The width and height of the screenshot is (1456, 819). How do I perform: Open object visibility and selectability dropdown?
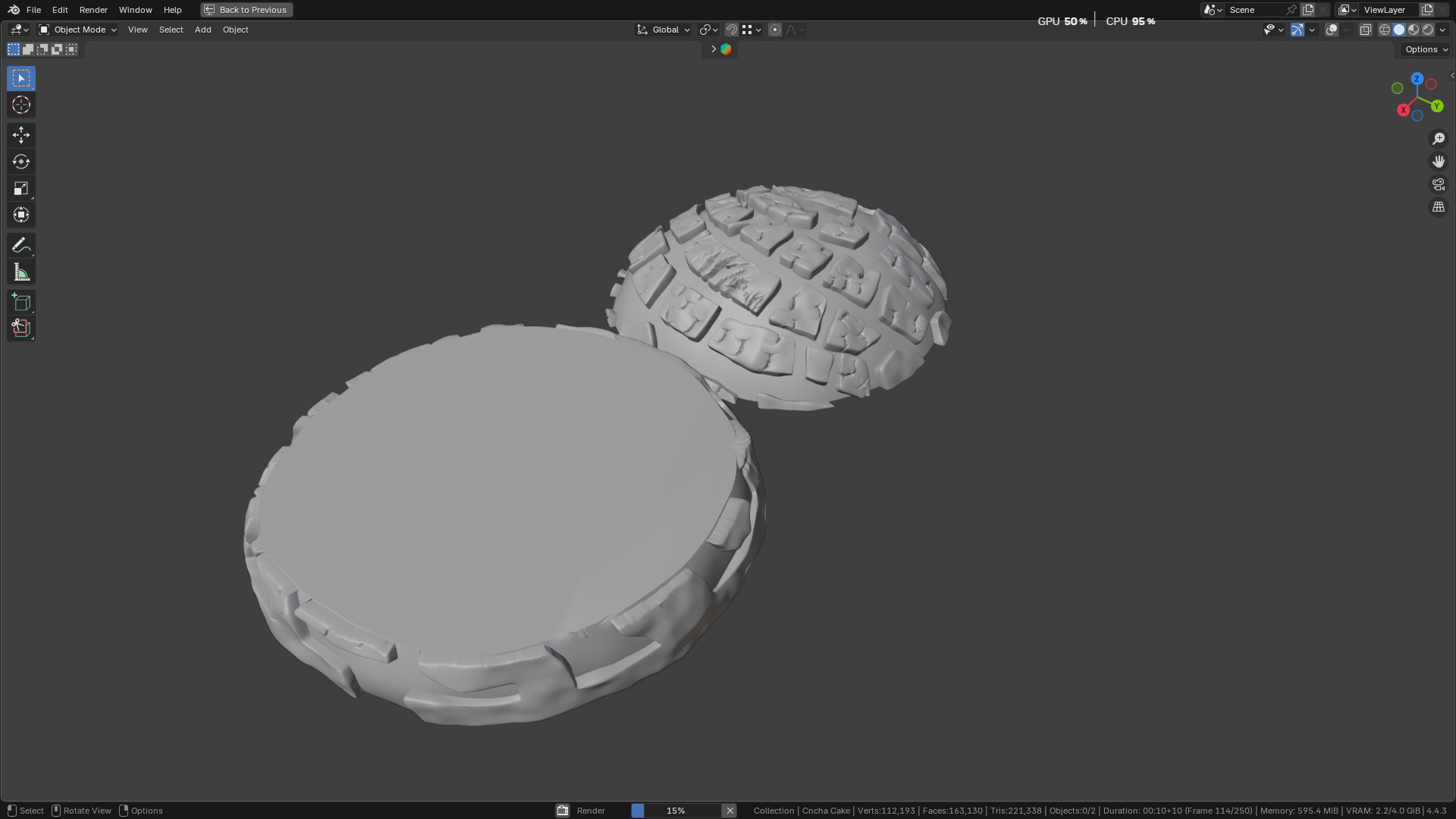click(x=1273, y=30)
